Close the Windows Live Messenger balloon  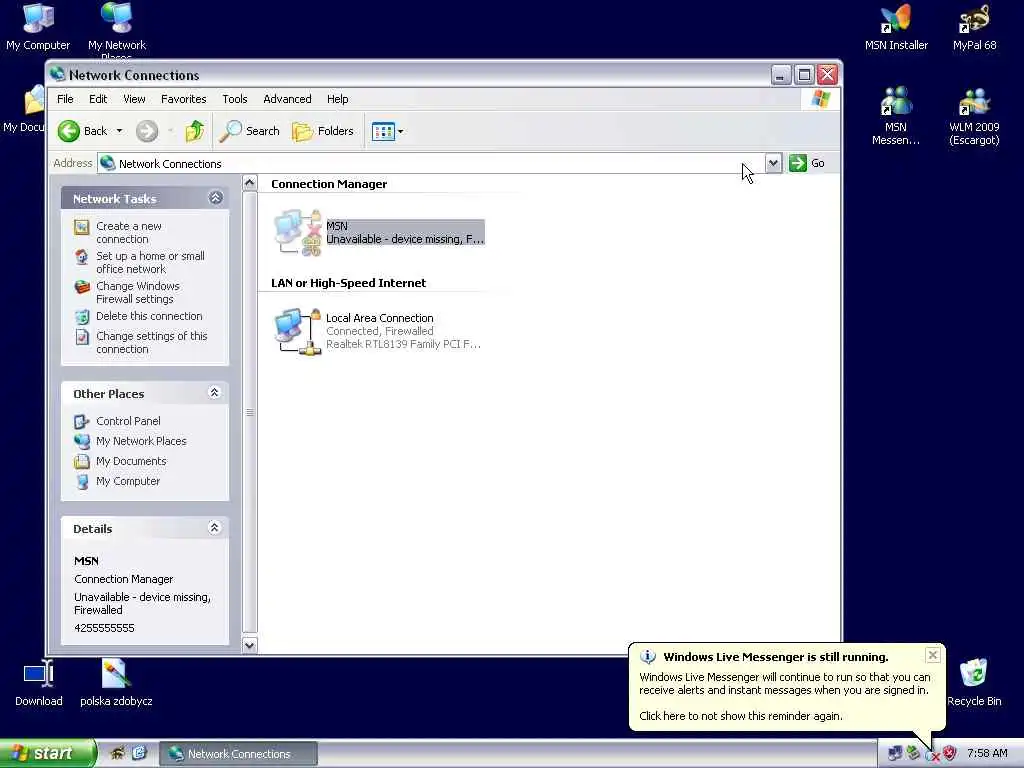pos(933,655)
